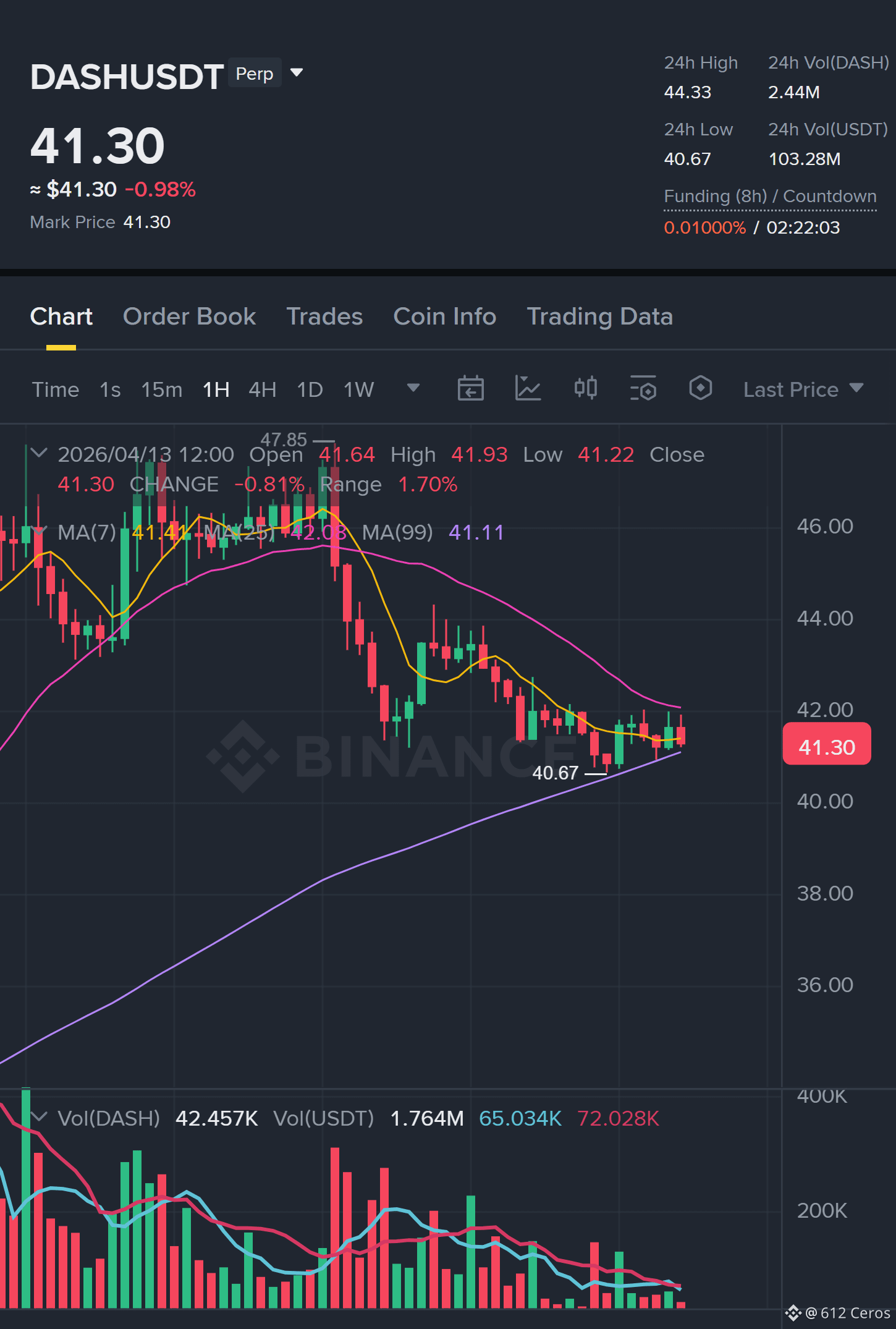This screenshot has height=1329, width=896.
Task: Choose the 1D interval
Action: click(310, 389)
